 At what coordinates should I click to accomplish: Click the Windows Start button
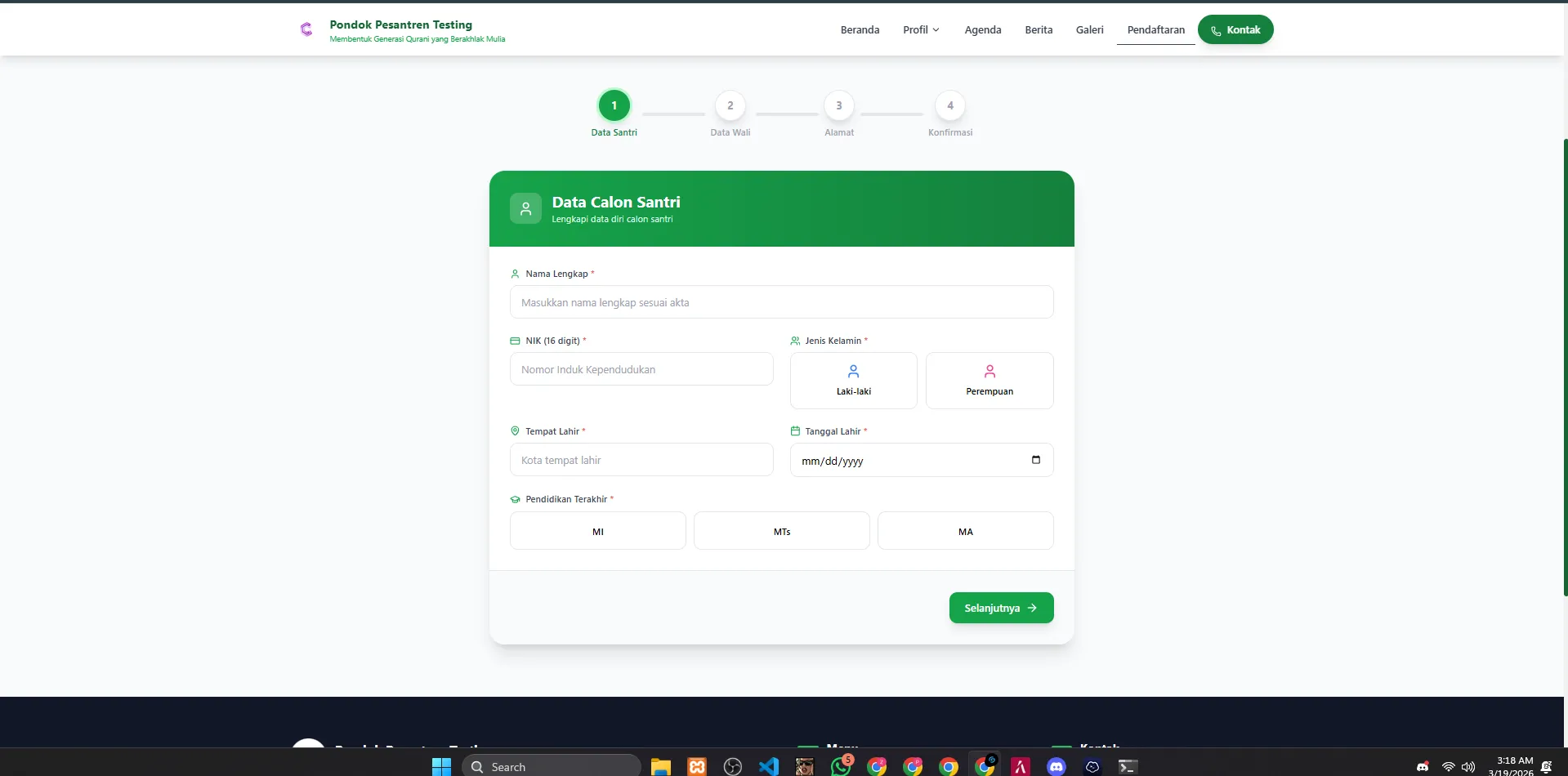441,766
